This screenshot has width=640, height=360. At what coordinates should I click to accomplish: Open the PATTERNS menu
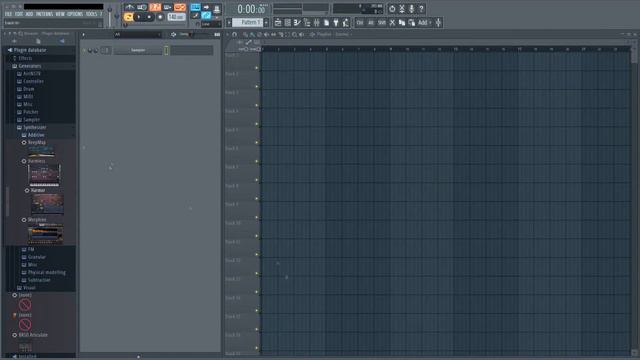tap(44, 14)
